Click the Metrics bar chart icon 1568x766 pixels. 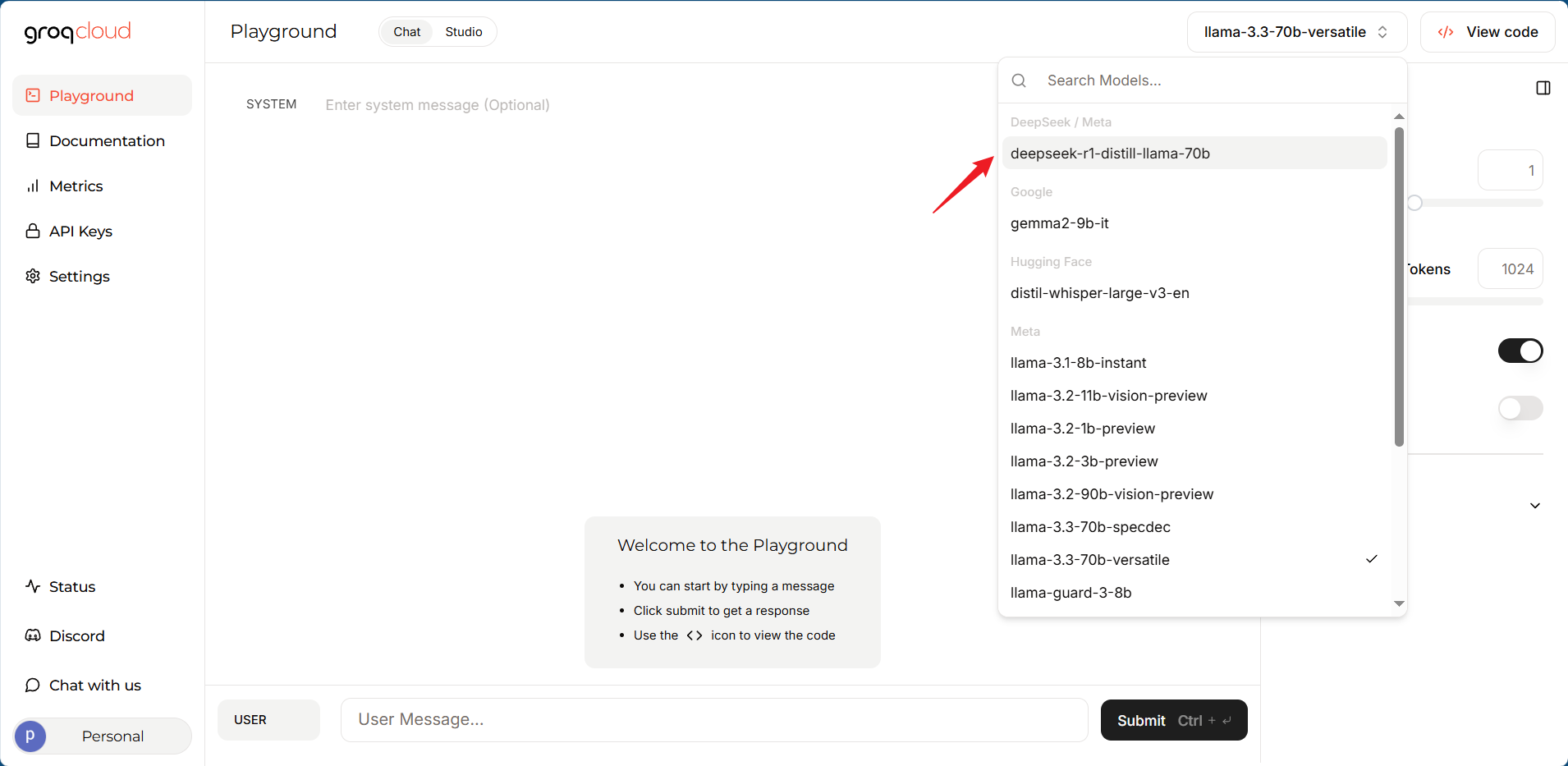tap(33, 186)
